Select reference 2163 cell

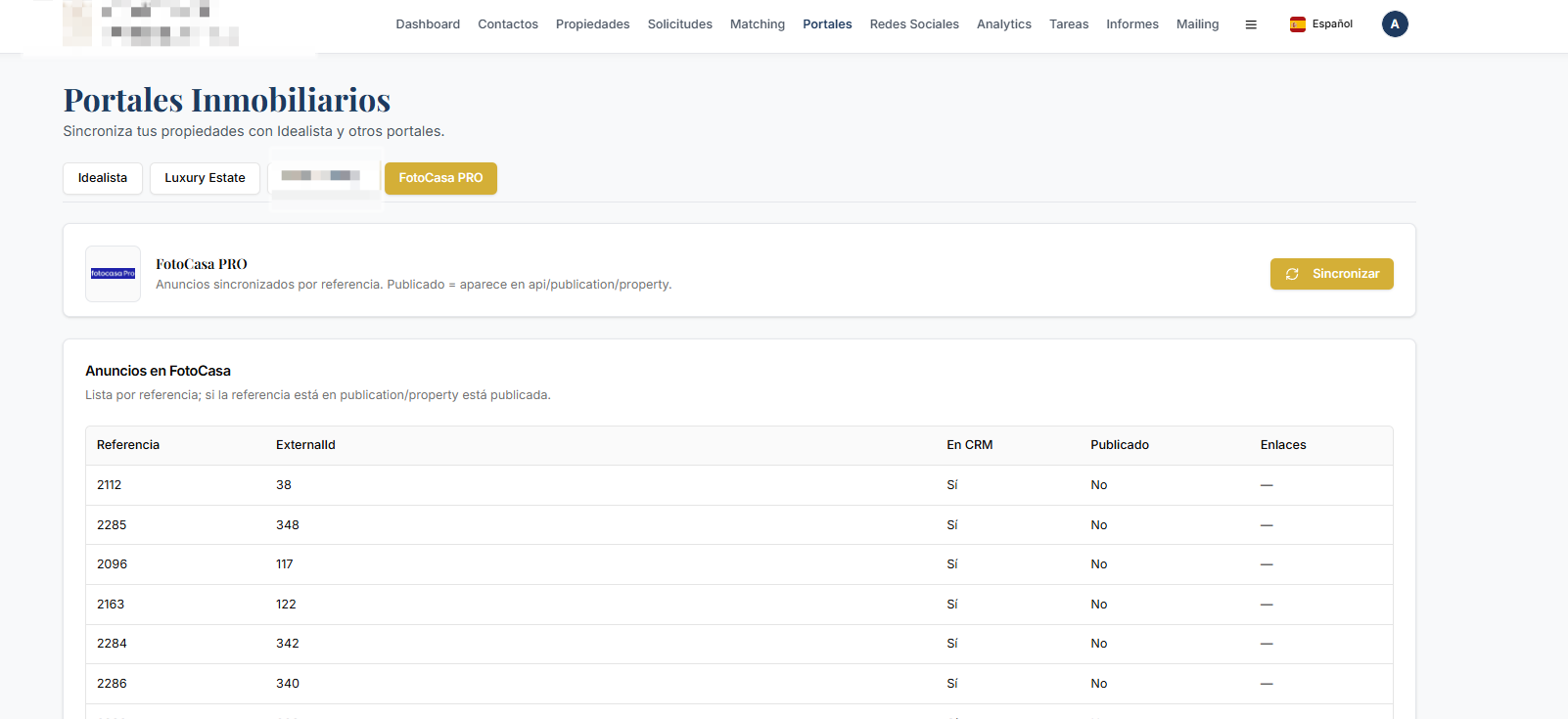coord(111,605)
